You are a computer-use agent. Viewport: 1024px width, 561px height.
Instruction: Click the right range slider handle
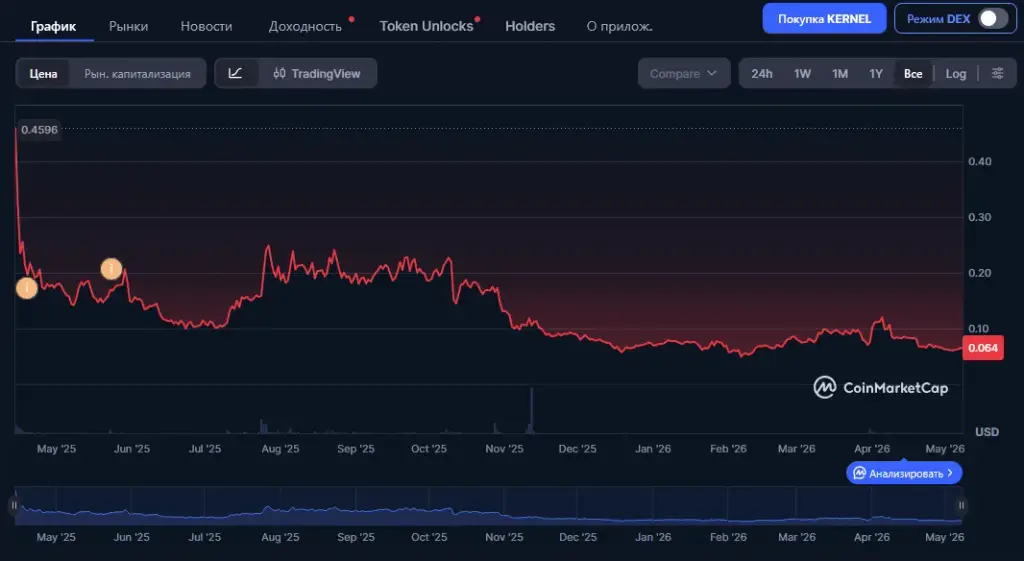coord(961,505)
